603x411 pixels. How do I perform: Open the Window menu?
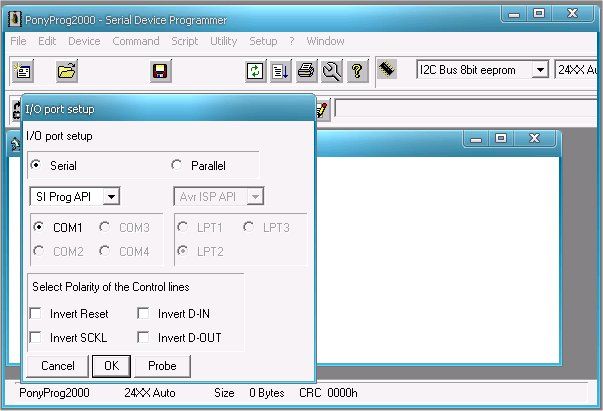coord(325,41)
